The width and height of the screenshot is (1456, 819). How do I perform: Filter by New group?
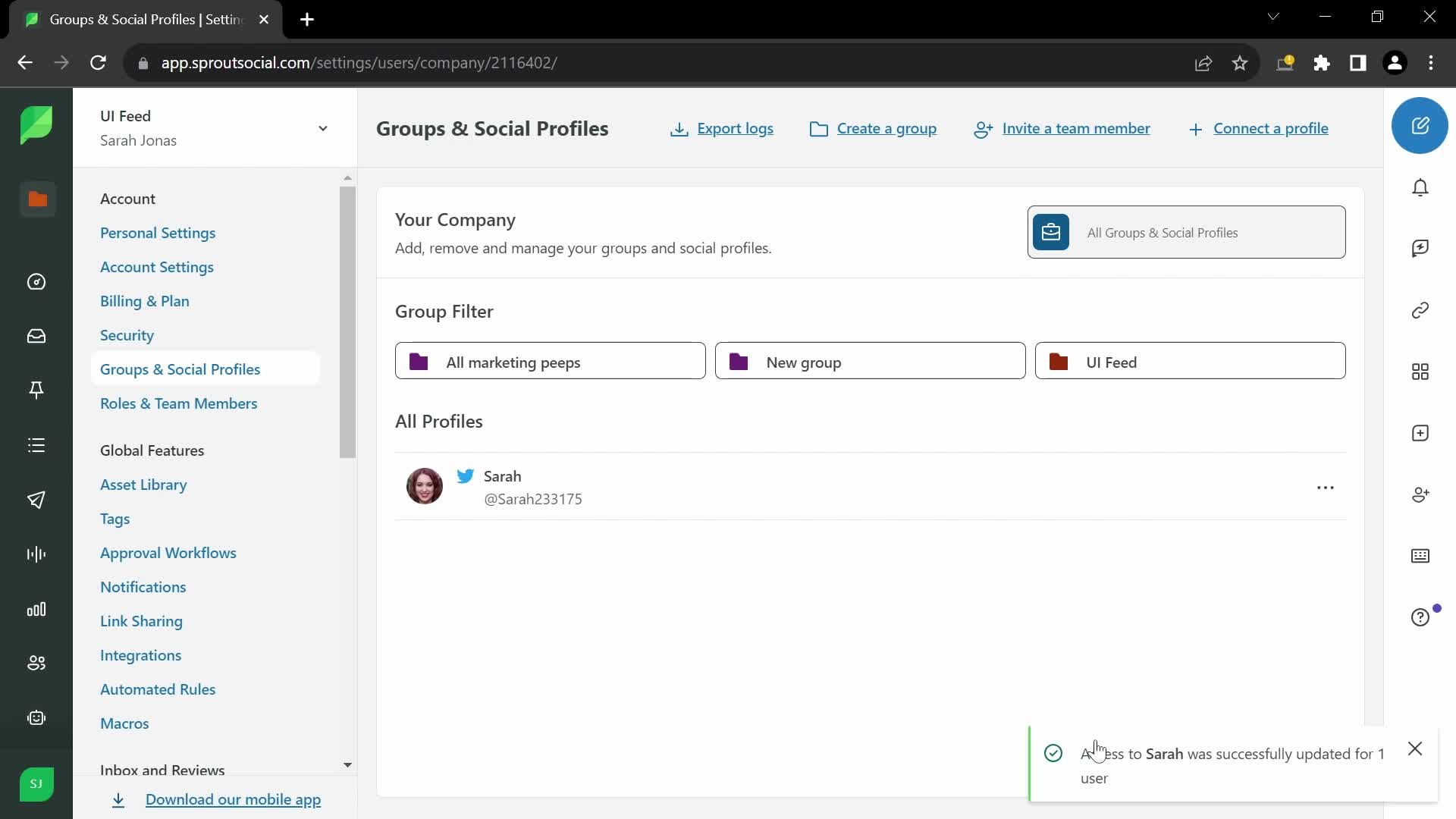[x=870, y=361]
